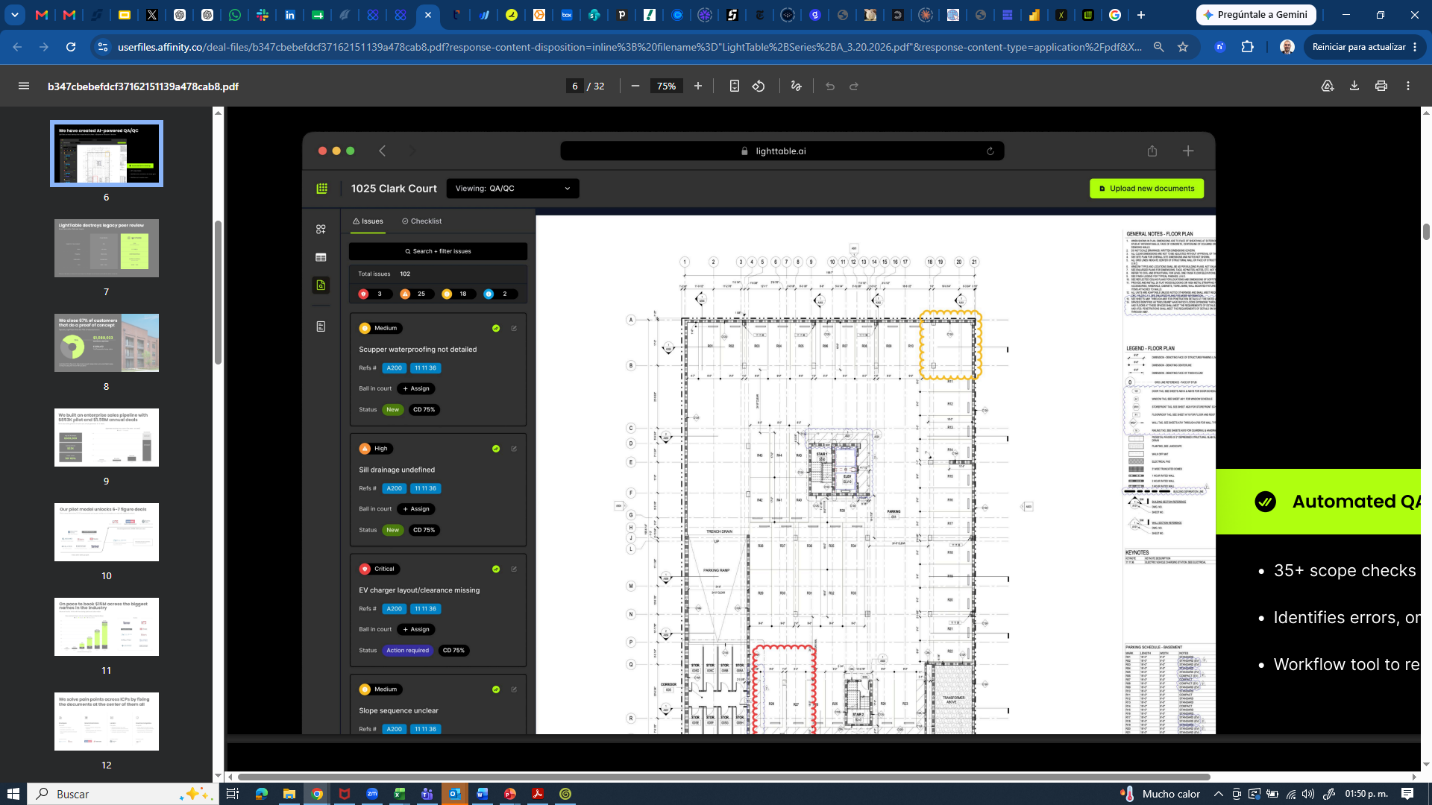Open the page 8 thumbnail
The image size is (1432, 805).
click(106, 343)
